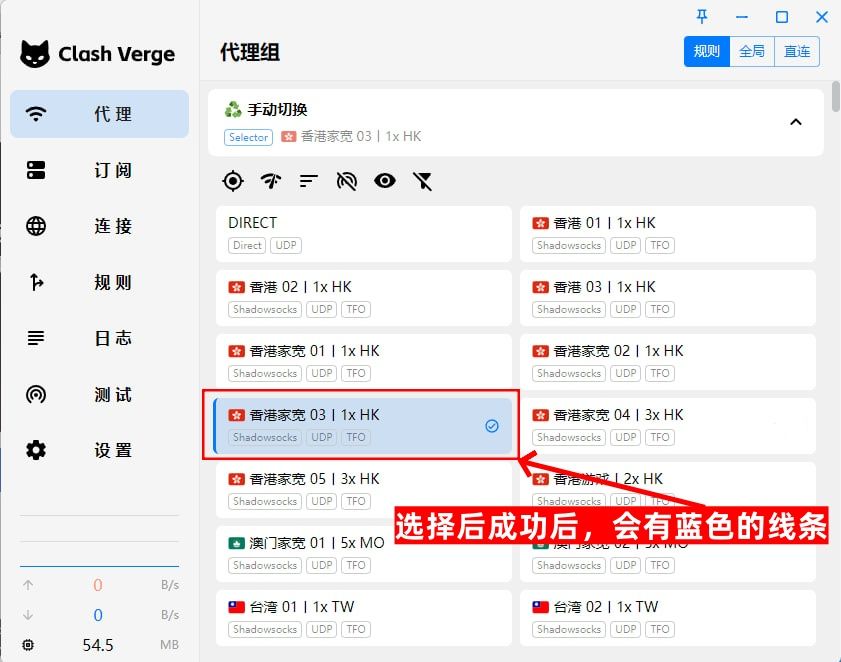Click the filter icon in the proxy toolbar

pos(422,181)
